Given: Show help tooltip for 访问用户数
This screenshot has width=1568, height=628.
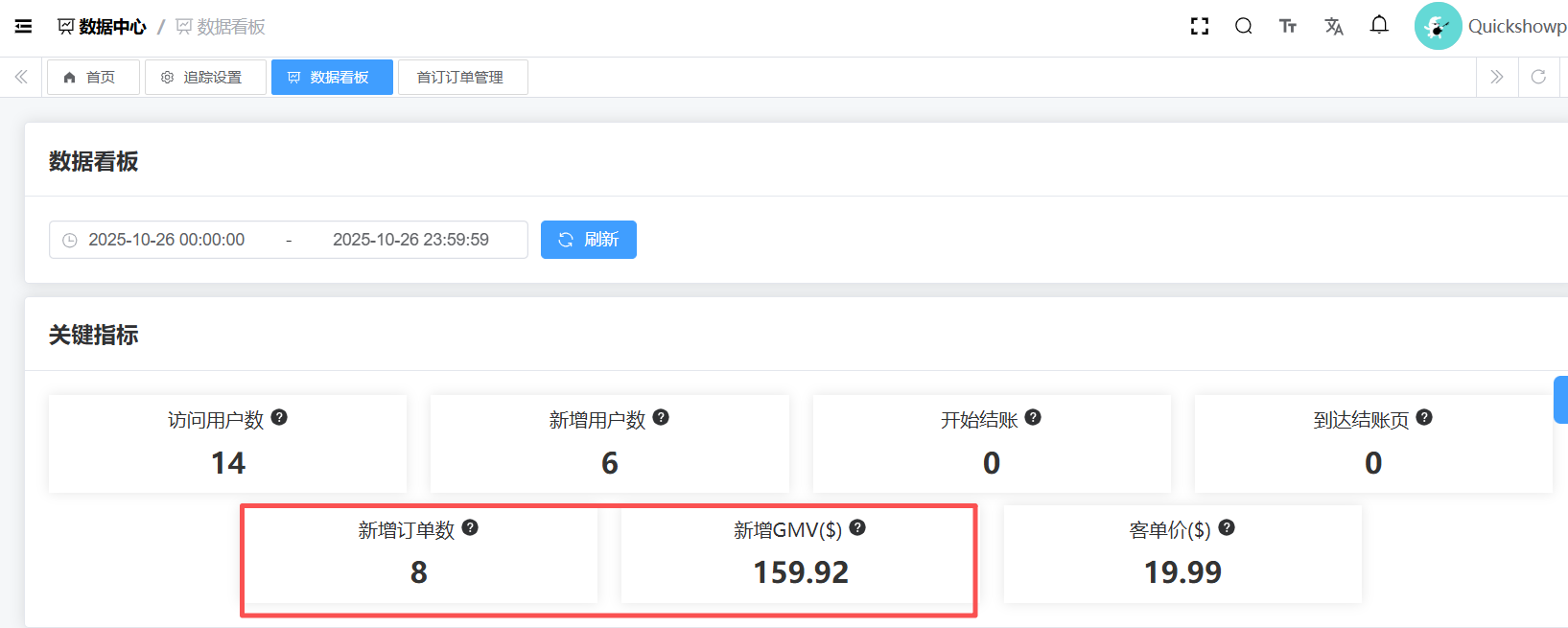Looking at the screenshot, I should [279, 417].
